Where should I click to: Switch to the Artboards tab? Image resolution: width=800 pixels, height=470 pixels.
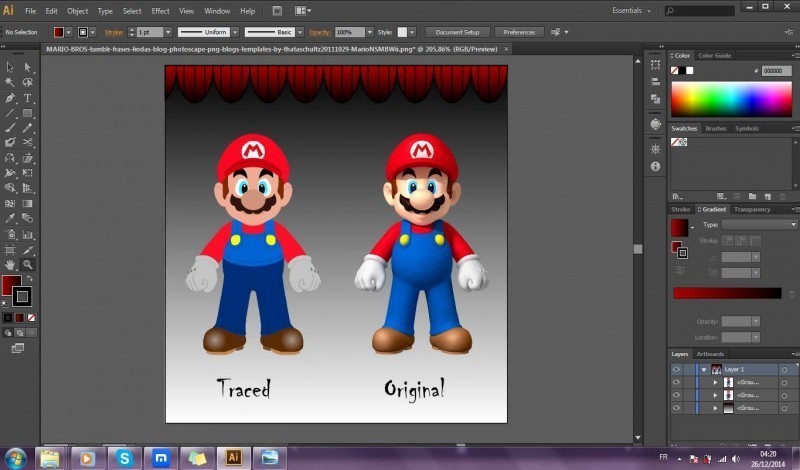point(710,354)
